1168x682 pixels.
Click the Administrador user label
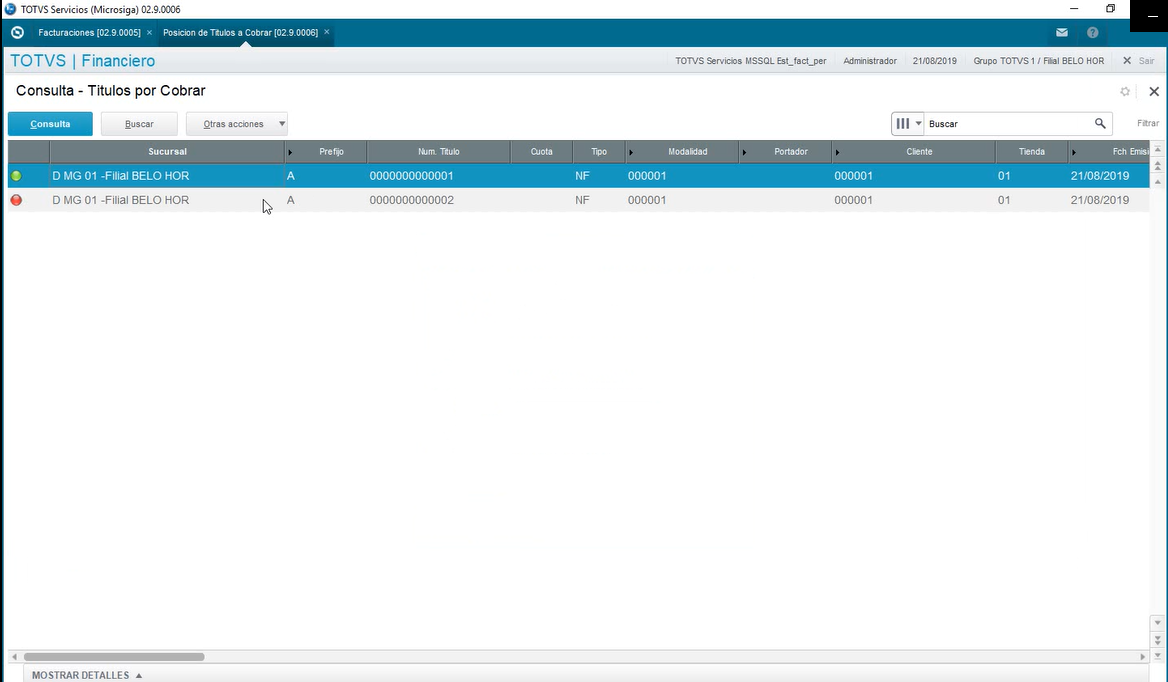pyautogui.click(x=870, y=61)
